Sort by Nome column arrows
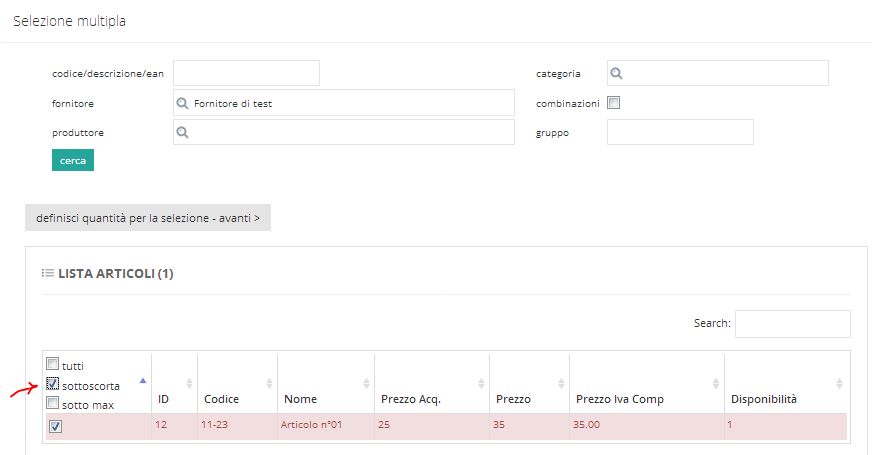The width and height of the screenshot is (872, 455). tap(366, 383)
